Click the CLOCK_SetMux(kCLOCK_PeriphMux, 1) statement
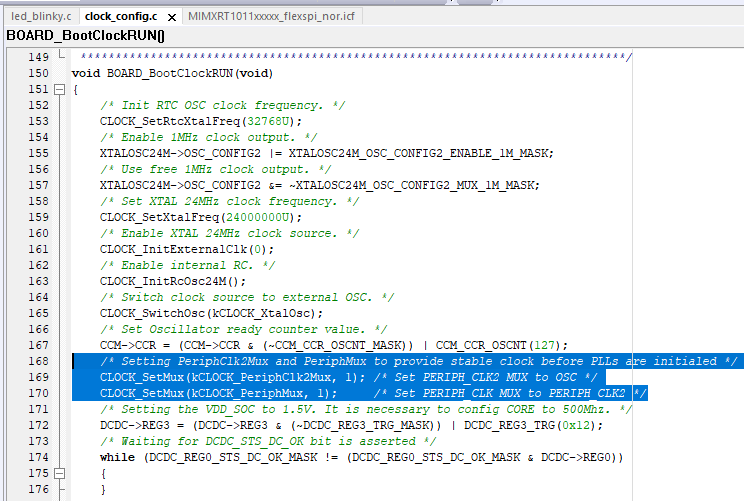Image resolution: width=744 pixels, height=501 pixels. coord(218,393)
